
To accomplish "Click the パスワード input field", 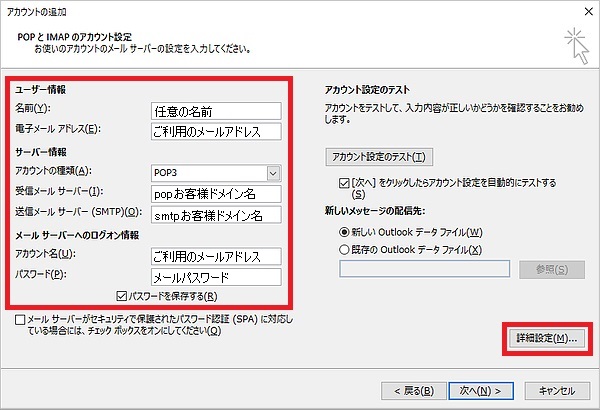I will (x=216, y=277).
